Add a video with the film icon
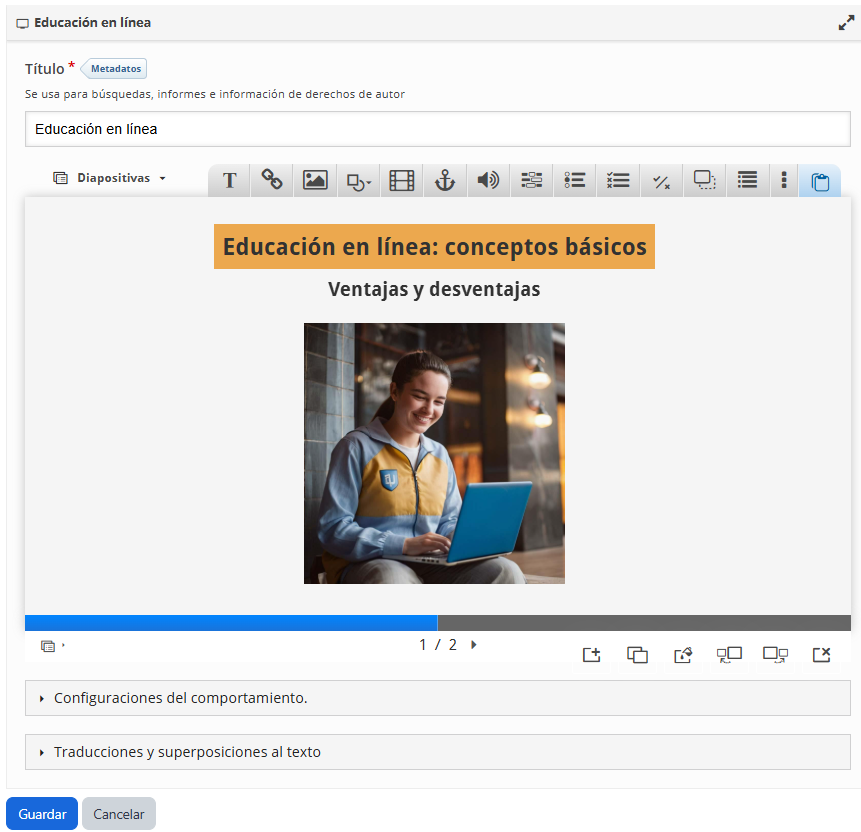 pyautogui.click(x=402, y=181)
